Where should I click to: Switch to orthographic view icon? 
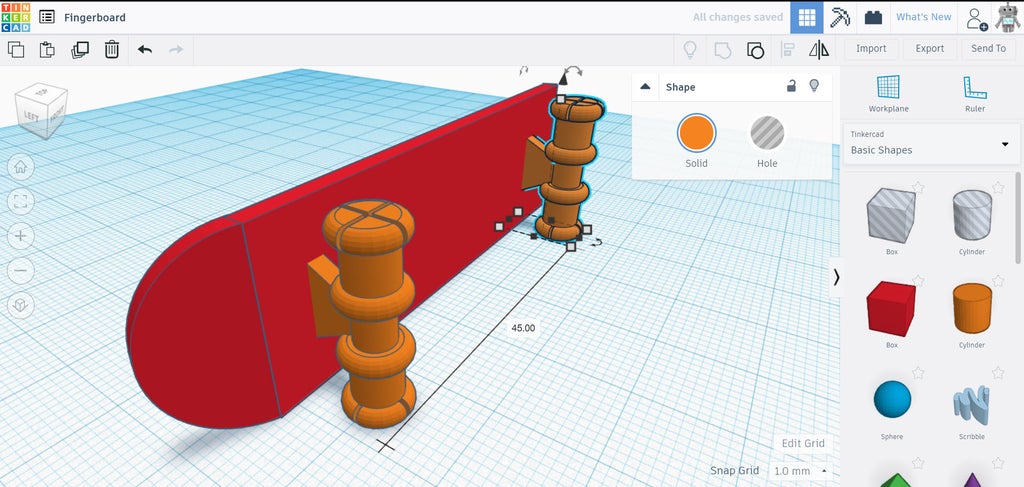point(20,305)
